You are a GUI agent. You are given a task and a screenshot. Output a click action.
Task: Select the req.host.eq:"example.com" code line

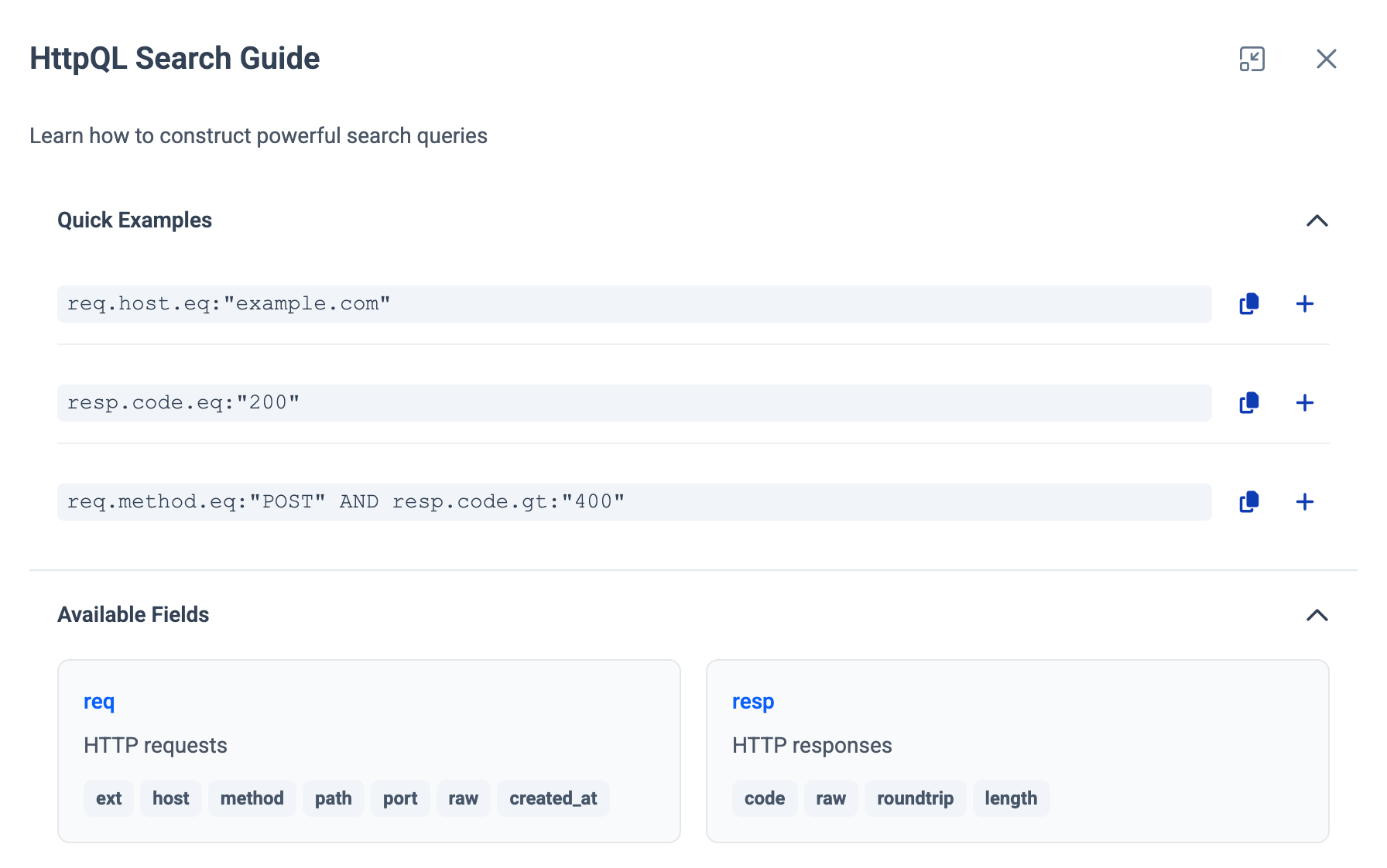(x=634, y=304)
